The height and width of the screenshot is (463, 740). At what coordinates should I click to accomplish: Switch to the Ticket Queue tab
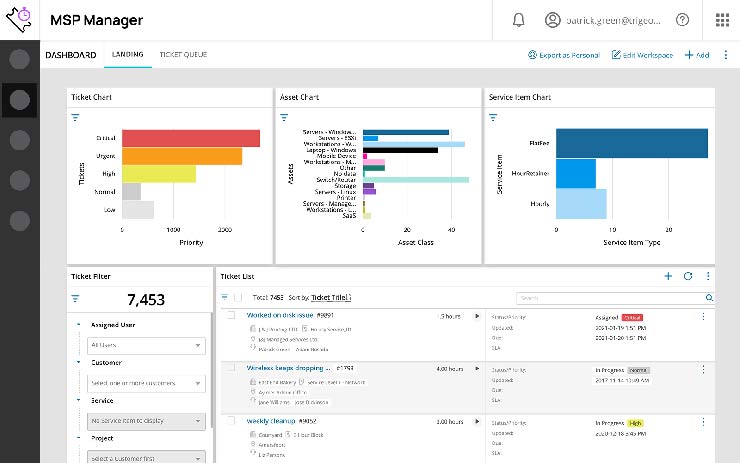click(183, 54)
